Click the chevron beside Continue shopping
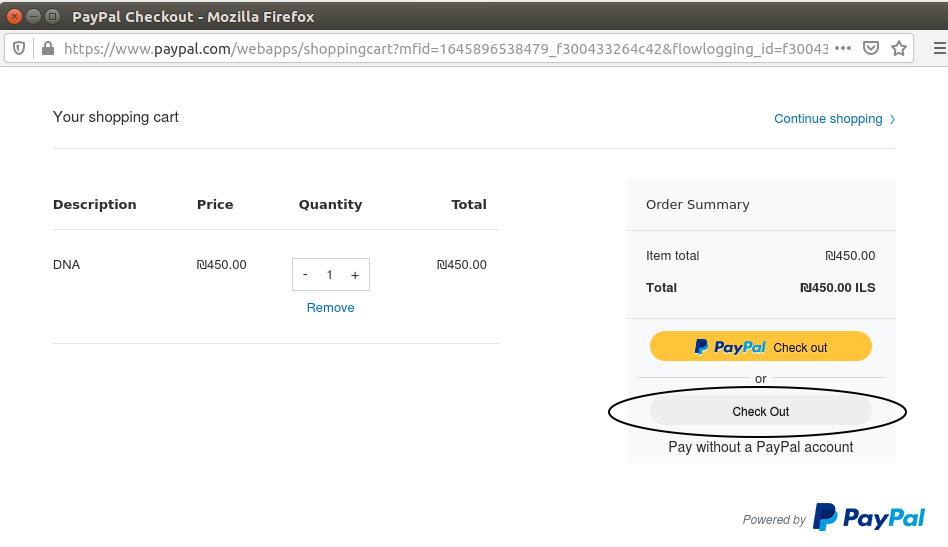 (x=892, y=119)
